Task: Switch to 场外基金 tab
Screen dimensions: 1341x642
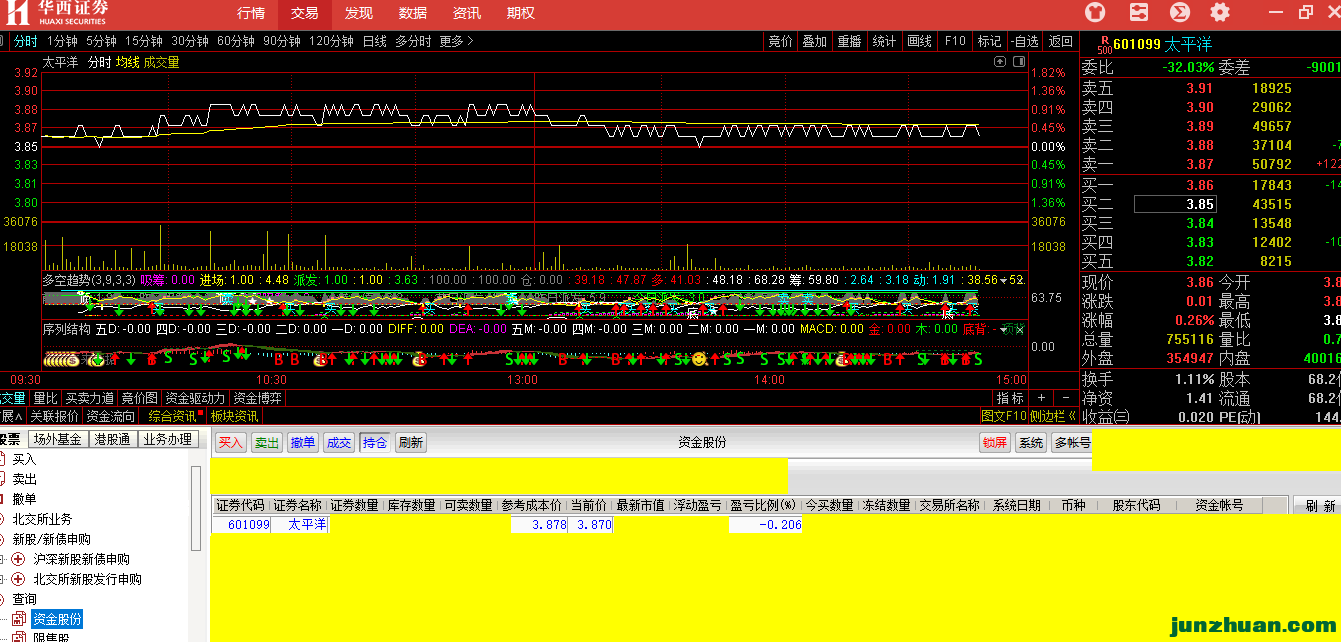Action: coord(57,439)
